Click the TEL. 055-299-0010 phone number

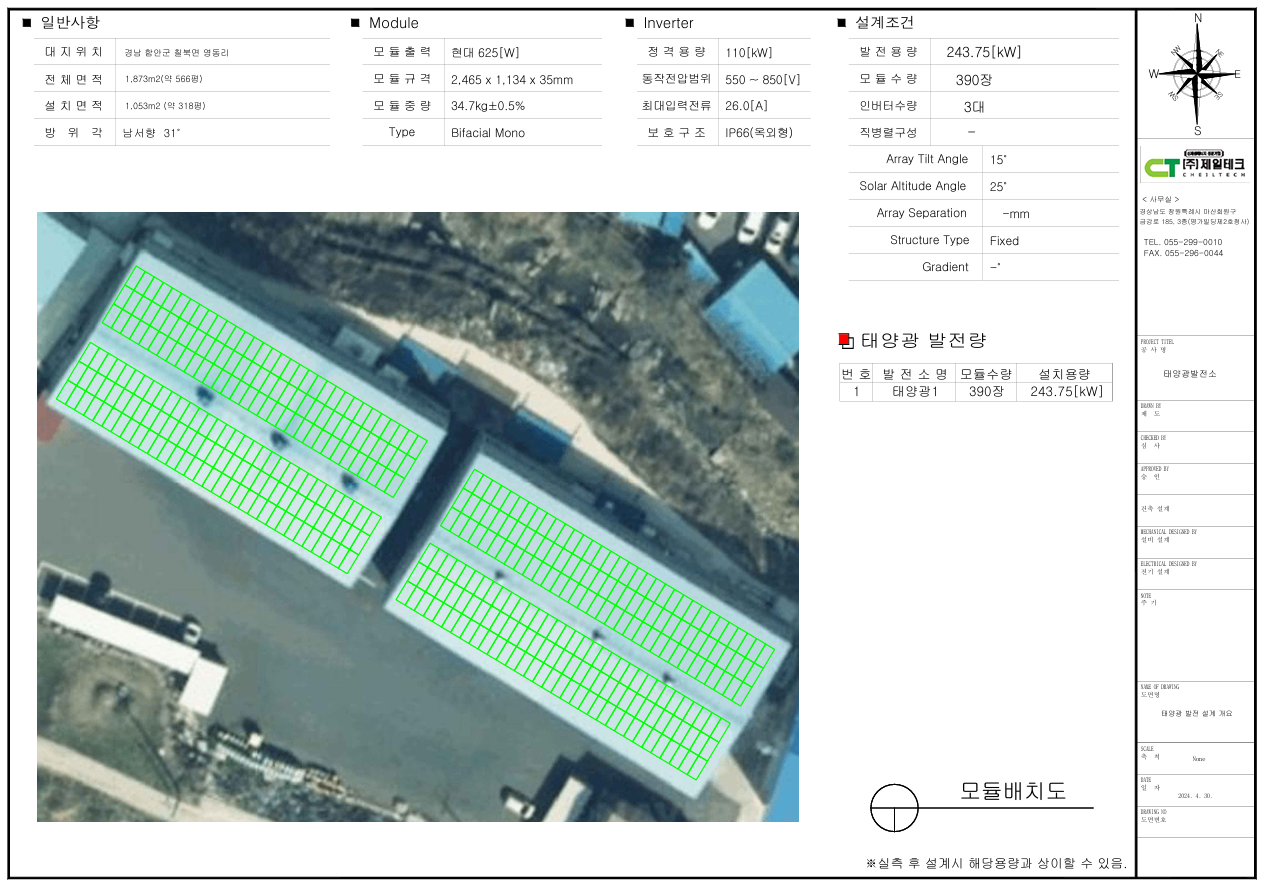pyautogui.click(x=1182, y=243)
